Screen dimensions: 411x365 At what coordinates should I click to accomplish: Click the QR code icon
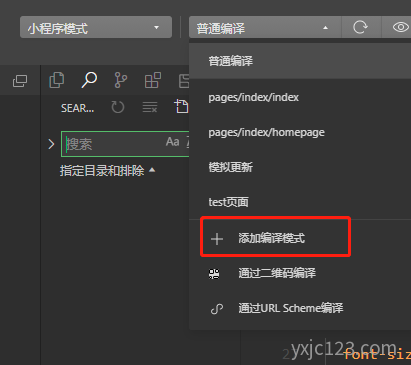[x=214, y=274]
